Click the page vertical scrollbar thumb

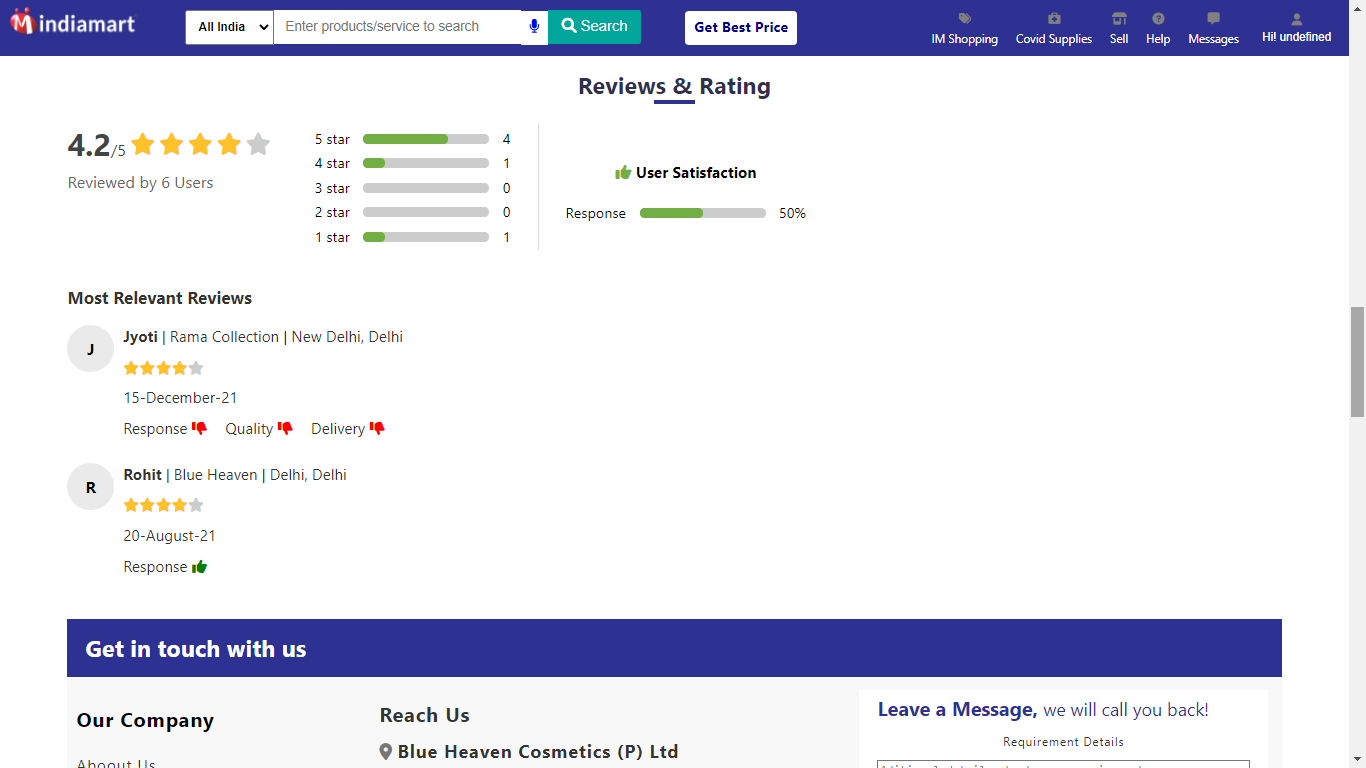(x=1357, y=361)
